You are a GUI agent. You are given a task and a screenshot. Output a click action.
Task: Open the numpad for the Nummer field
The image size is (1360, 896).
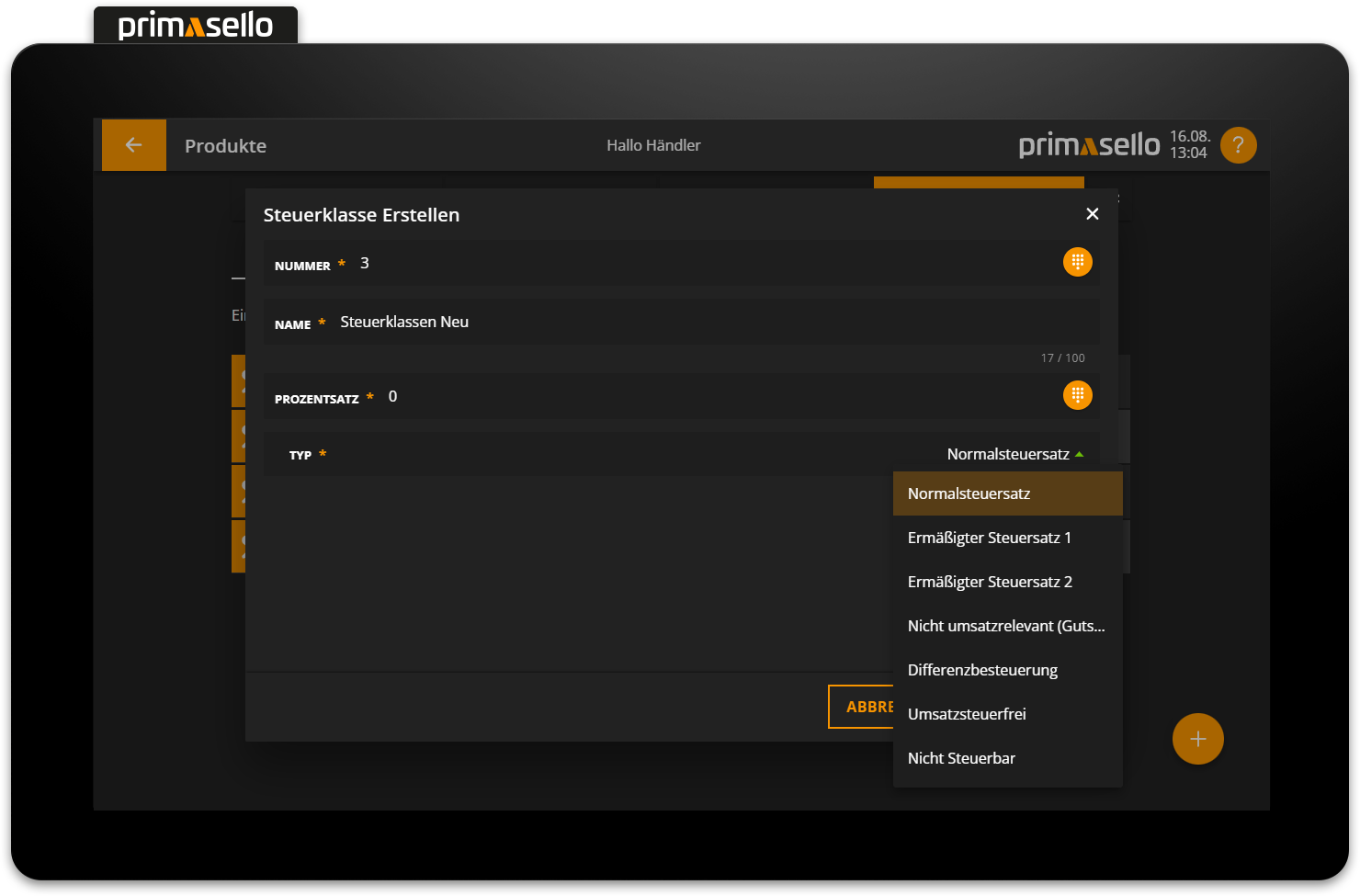click(1077, 262)
